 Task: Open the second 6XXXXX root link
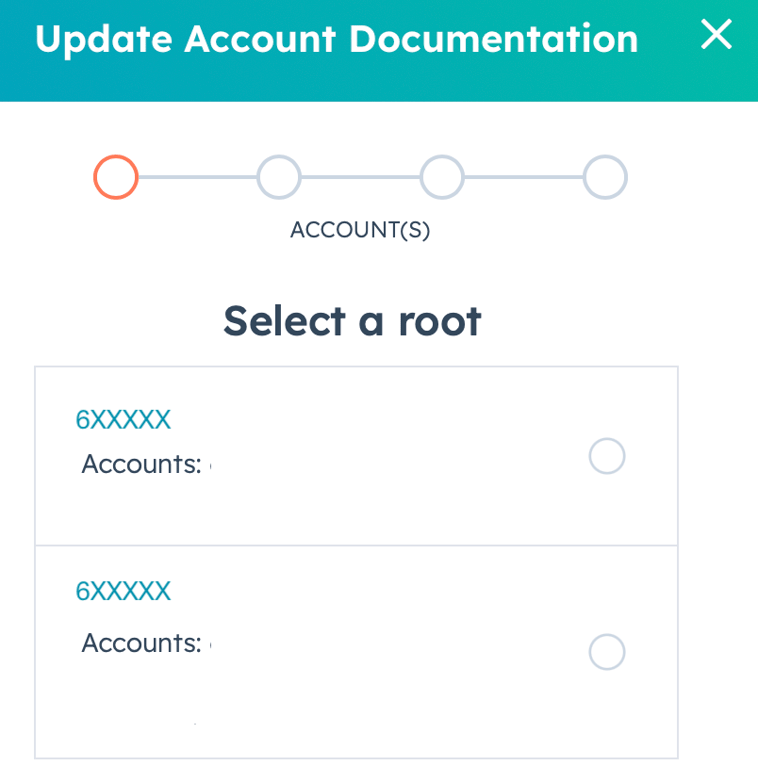(x=123, y=591)
